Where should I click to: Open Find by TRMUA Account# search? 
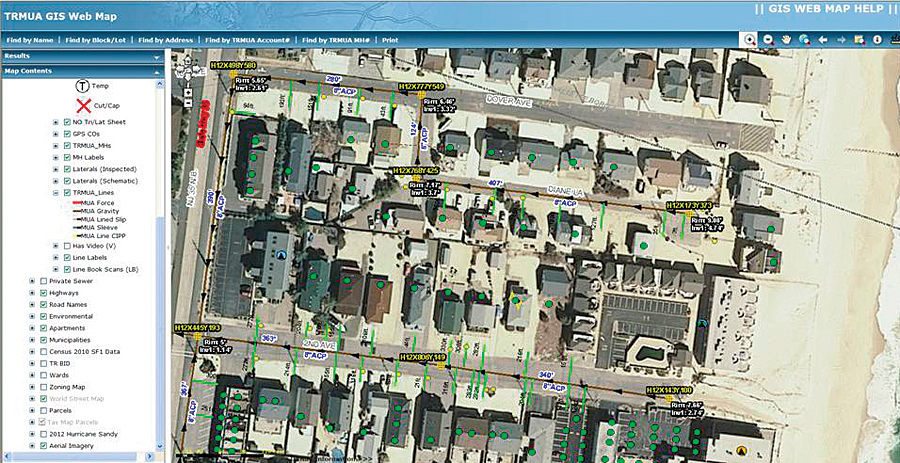(x=247, y=40)
